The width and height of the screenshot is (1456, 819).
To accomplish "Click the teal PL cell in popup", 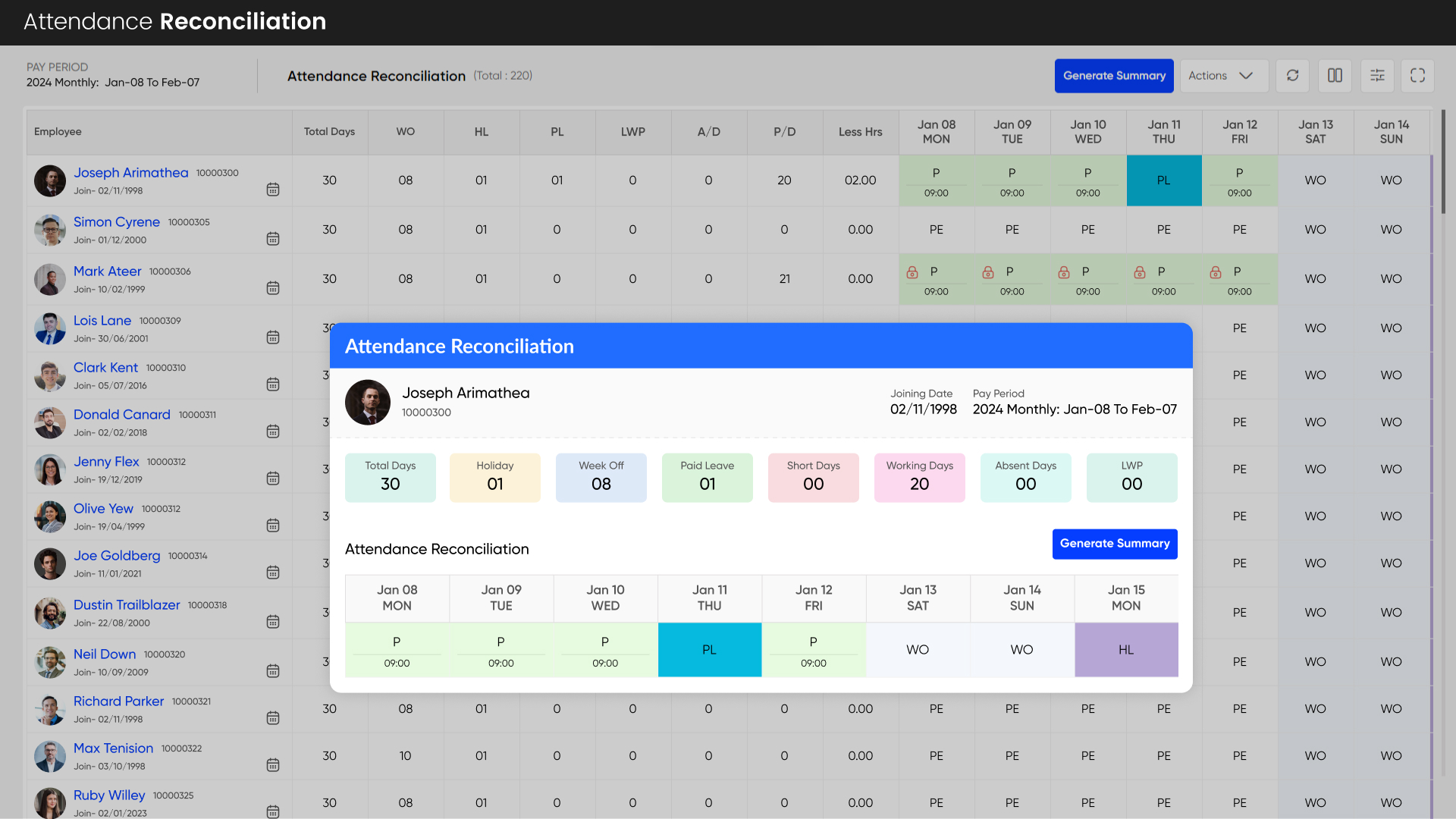I will tap(709, 650).
